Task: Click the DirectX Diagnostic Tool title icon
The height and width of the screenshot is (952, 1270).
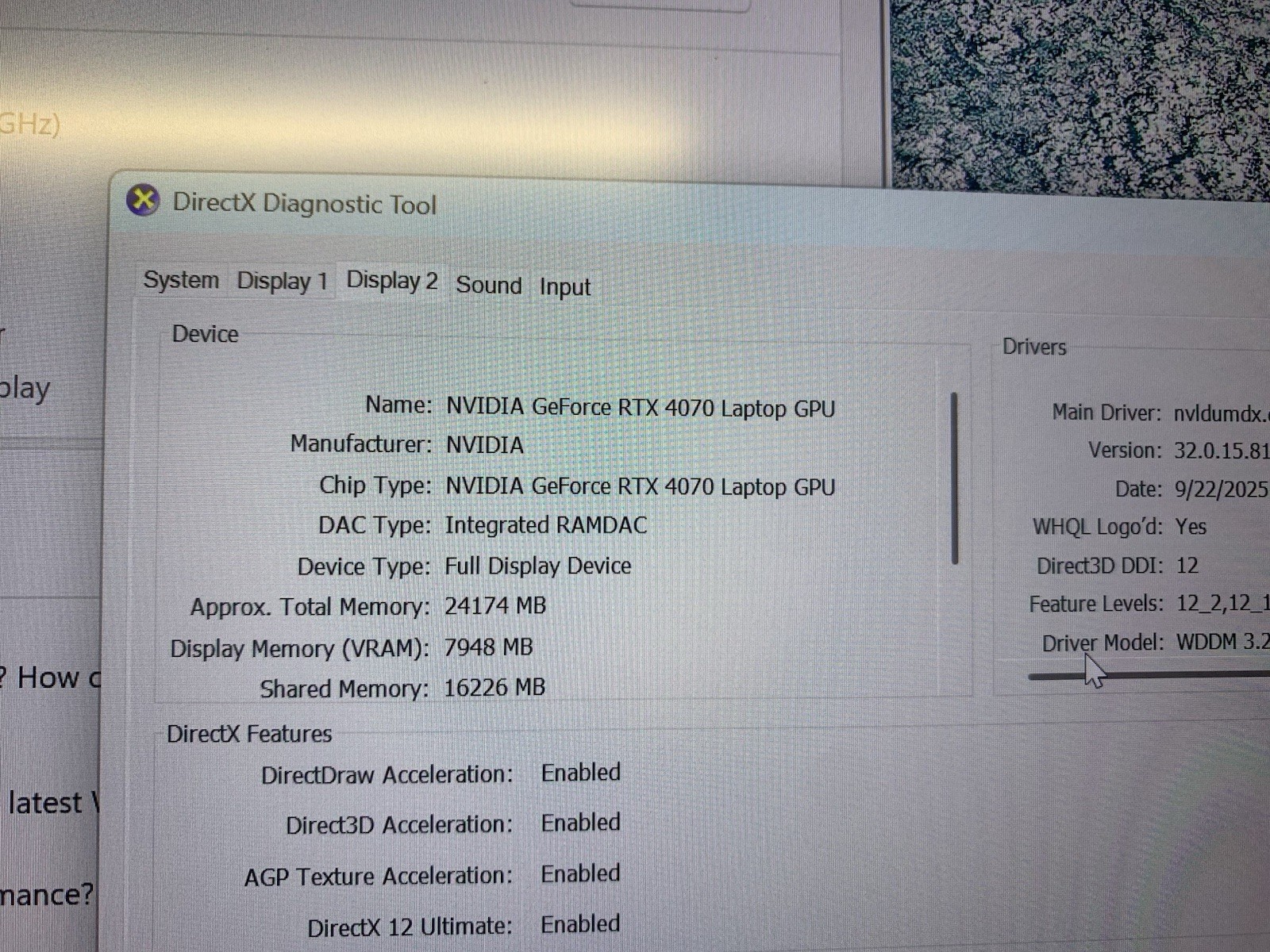Action: pos(143,200)
